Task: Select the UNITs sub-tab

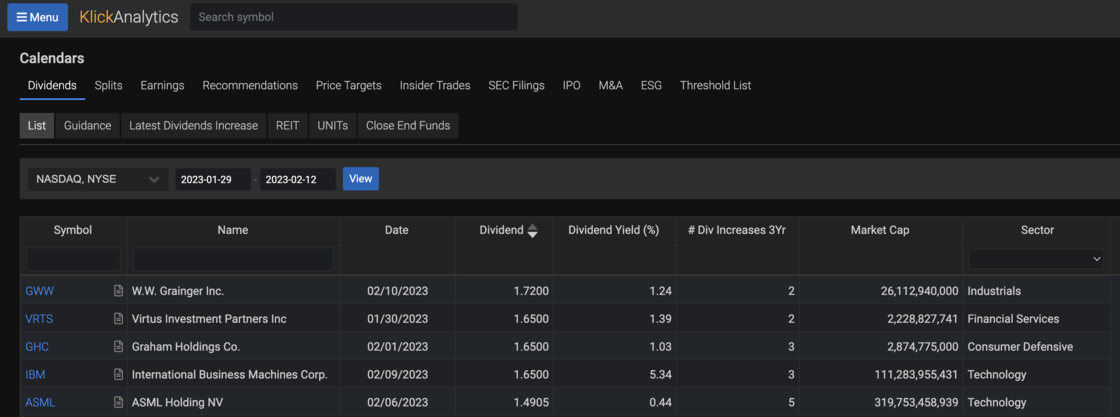Action: coord(333,126)
